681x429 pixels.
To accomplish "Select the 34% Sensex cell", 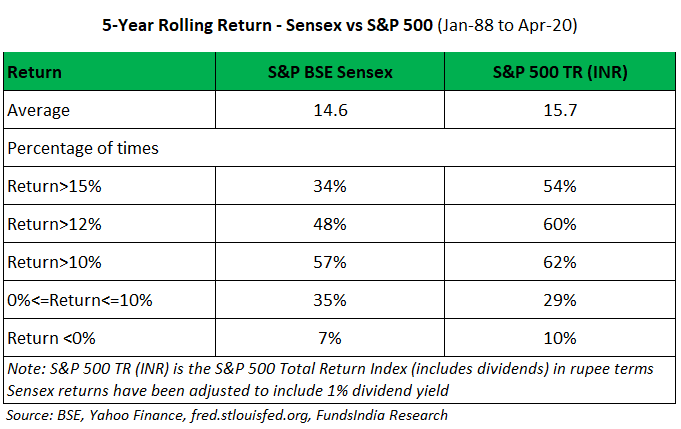I will point(330,186).
